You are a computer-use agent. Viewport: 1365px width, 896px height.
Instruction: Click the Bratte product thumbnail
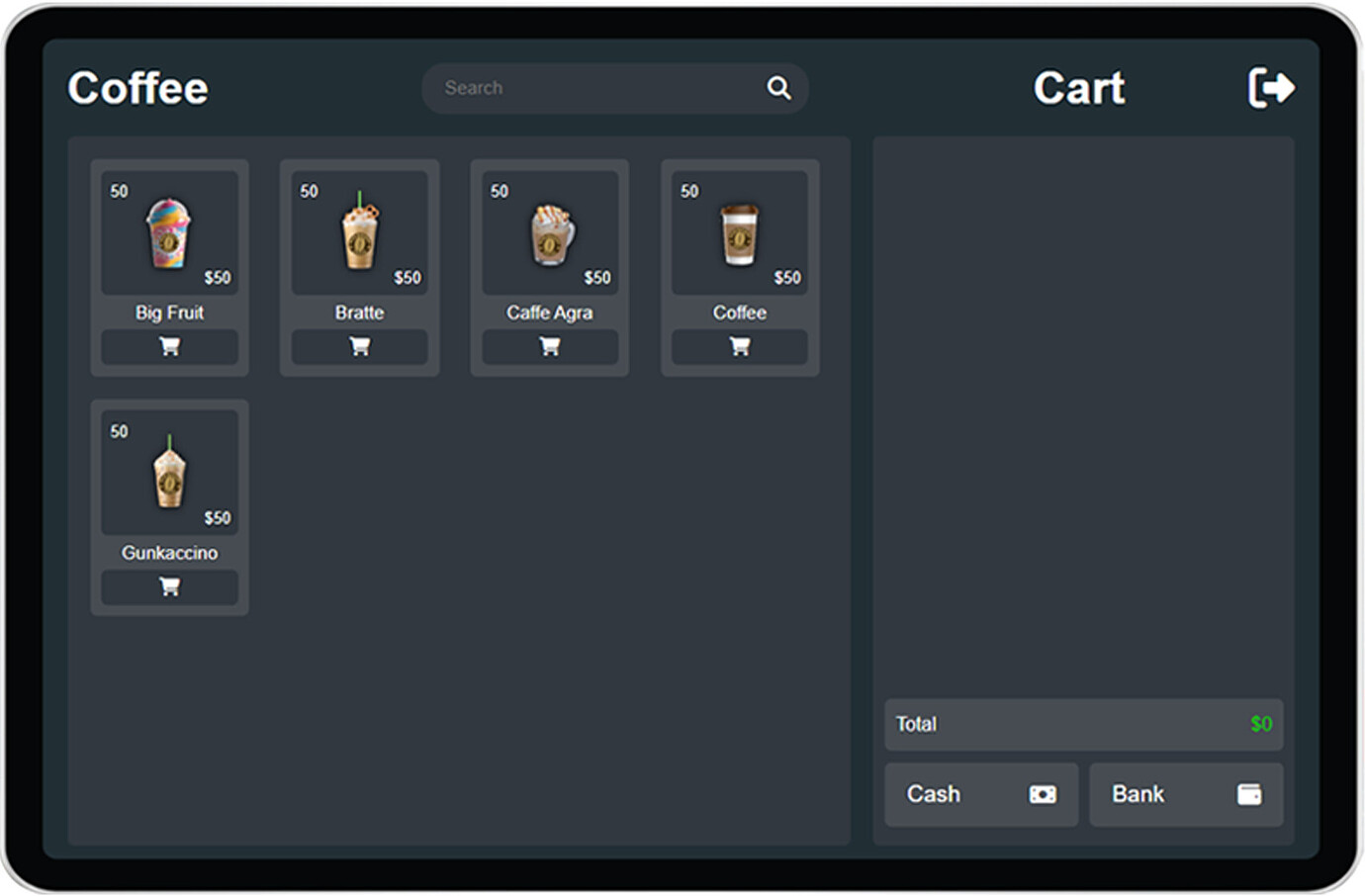(359, 232)
